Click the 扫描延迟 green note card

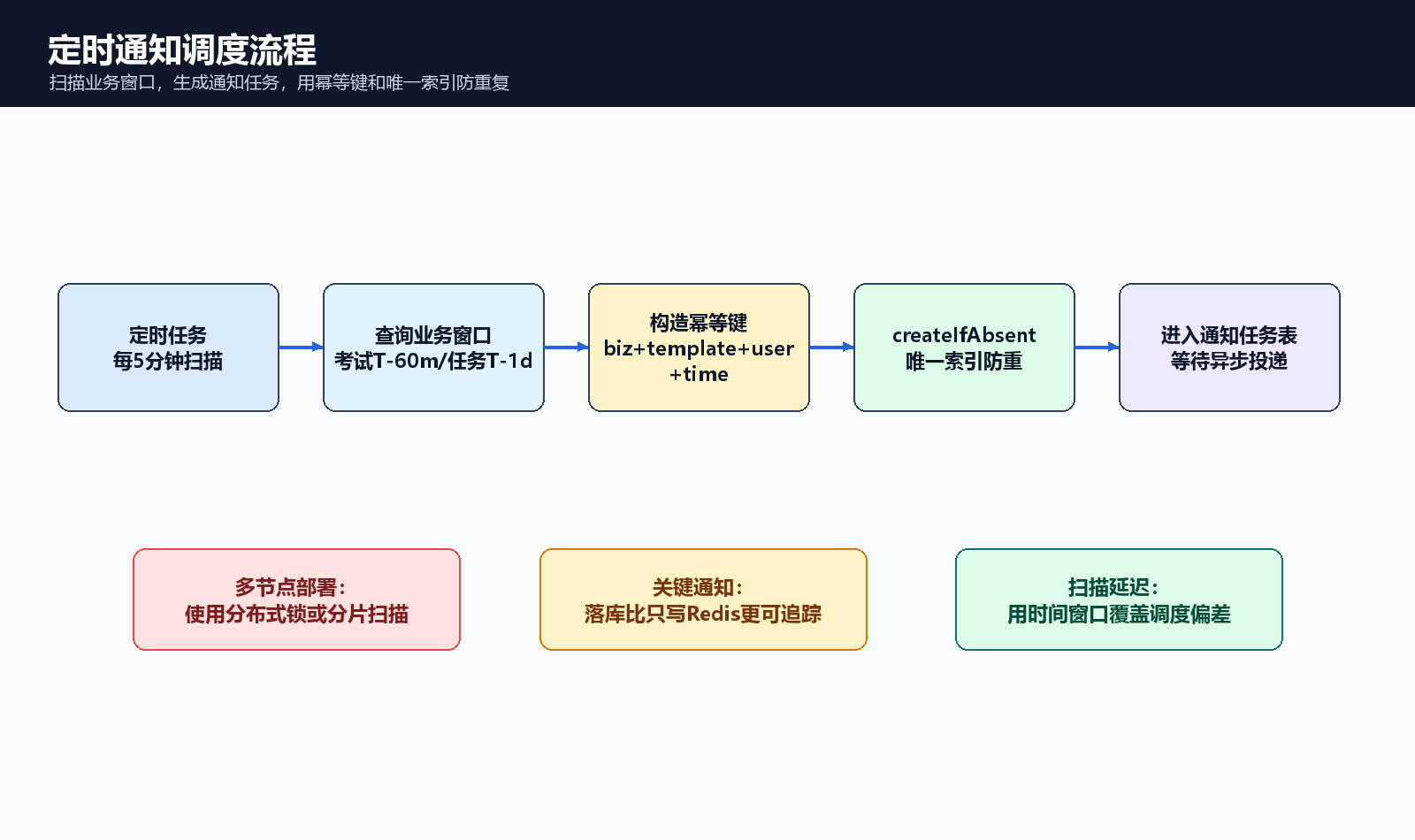1119,599
